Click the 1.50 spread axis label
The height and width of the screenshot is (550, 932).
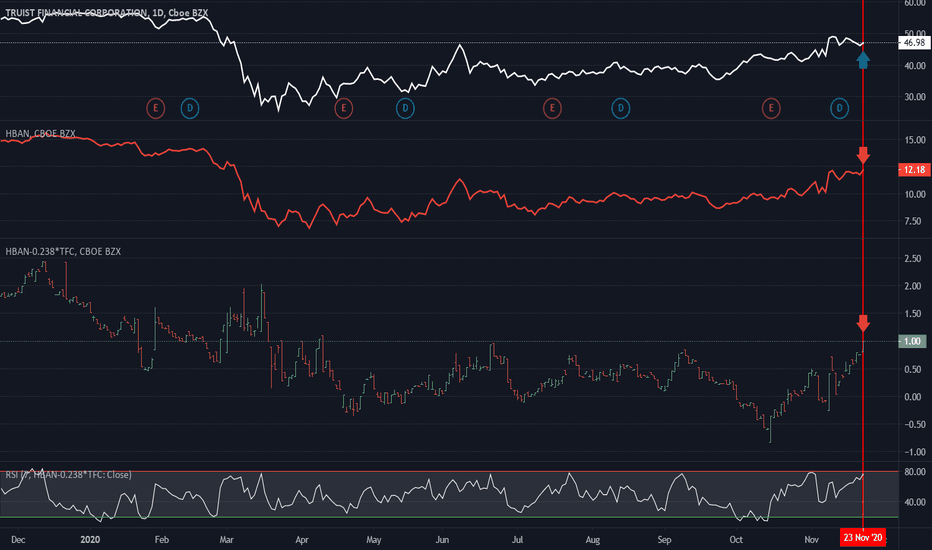912,314
